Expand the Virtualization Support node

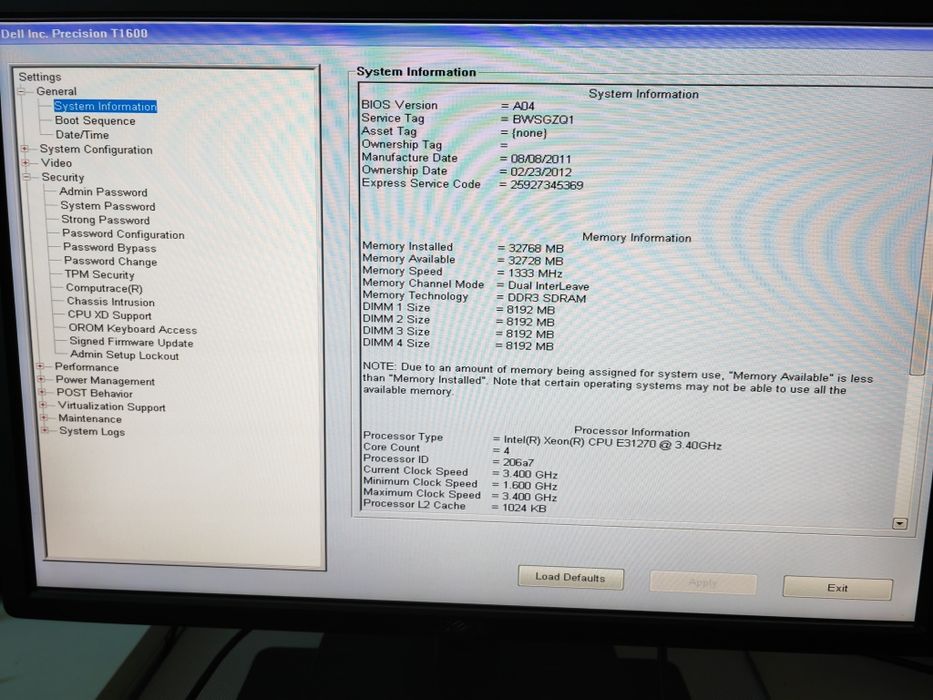(43, 405)
